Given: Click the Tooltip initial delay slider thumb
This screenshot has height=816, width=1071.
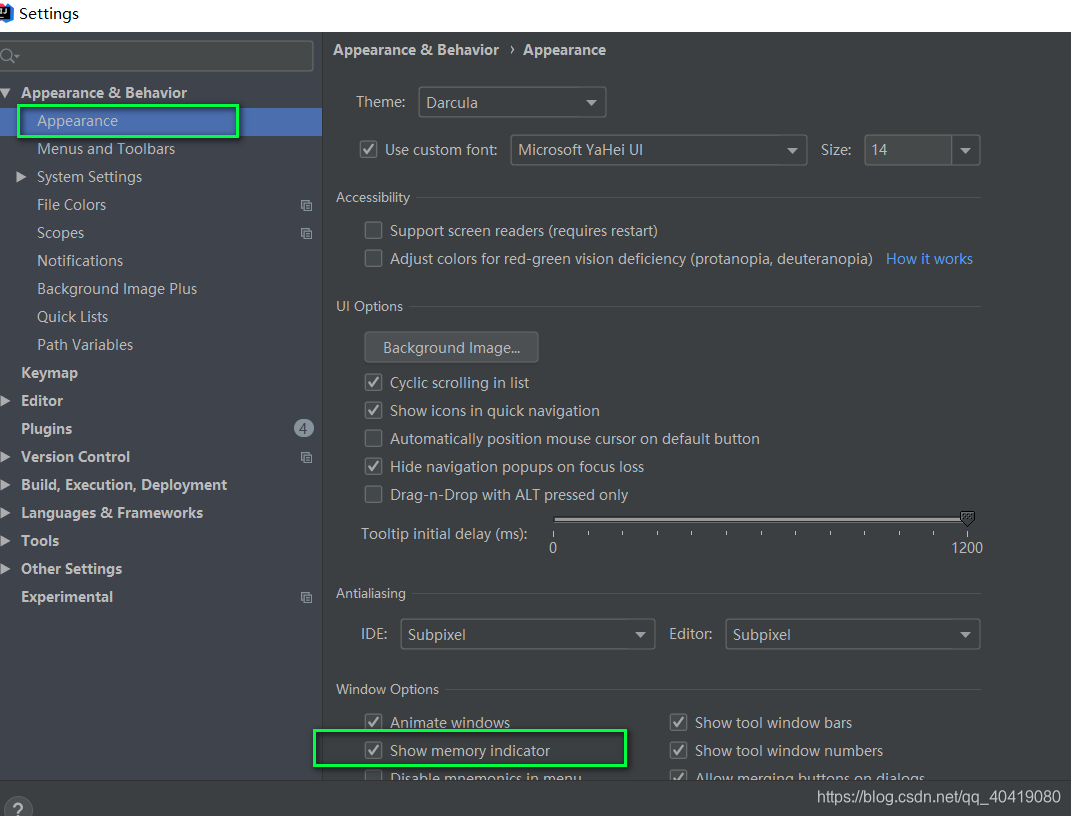Looking at the screenshot, I should coord(967,518).
